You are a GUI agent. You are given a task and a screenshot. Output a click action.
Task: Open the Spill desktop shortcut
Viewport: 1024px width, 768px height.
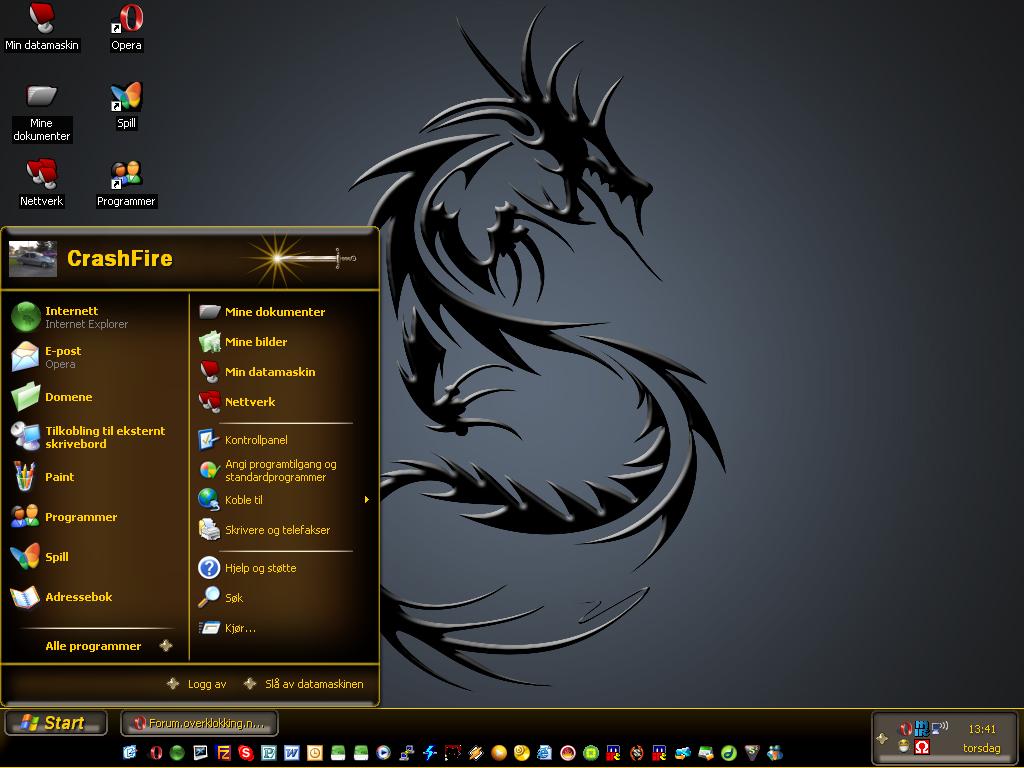coord(127,104)
